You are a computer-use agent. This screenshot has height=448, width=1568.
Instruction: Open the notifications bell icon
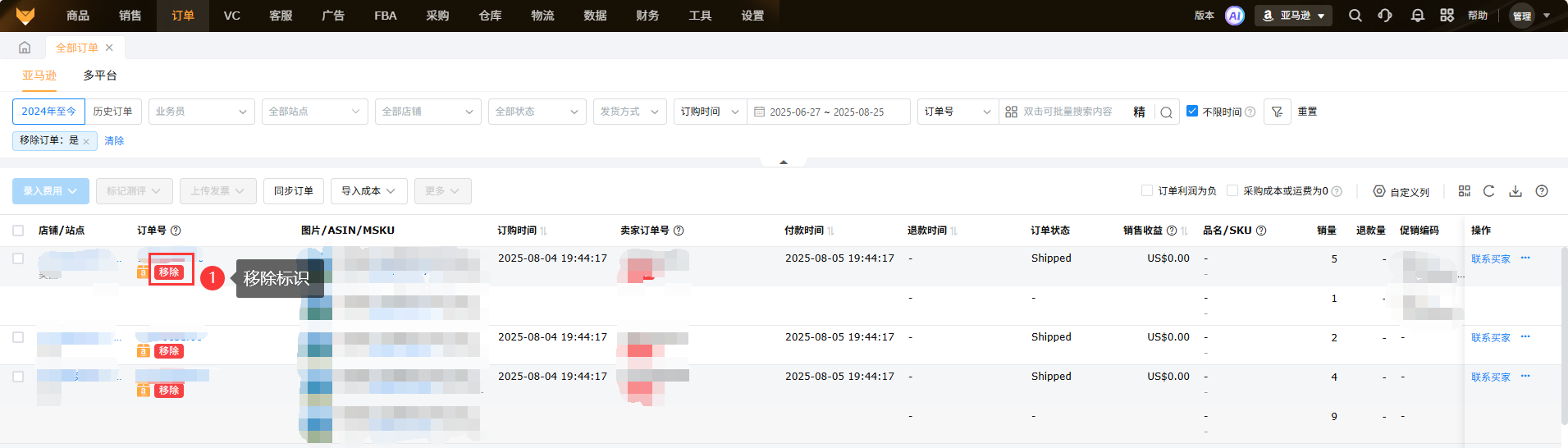tap(1417, 16)
